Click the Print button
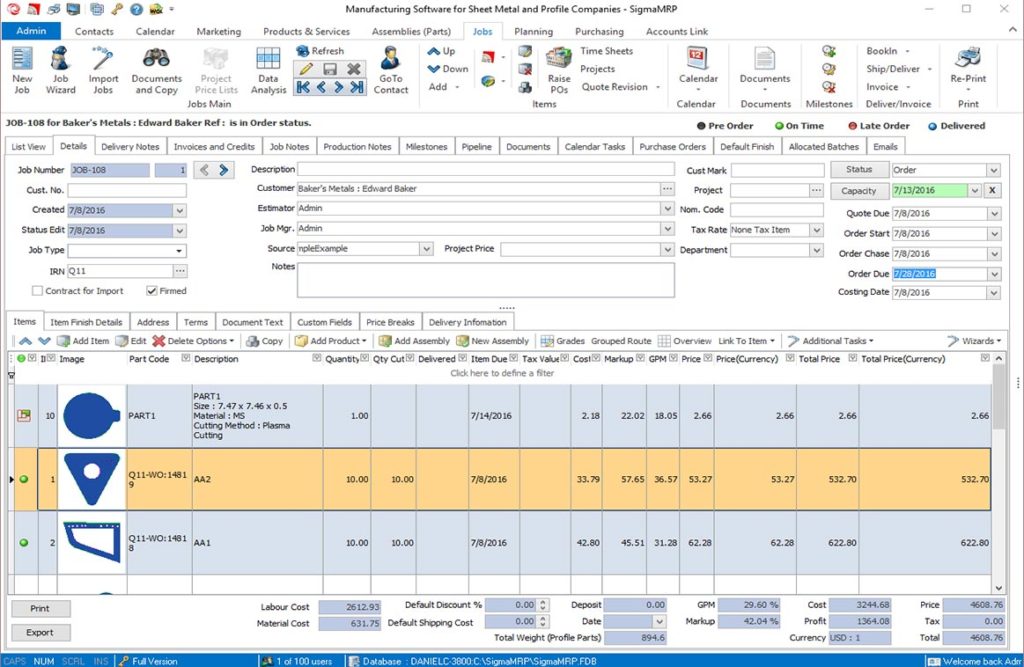Viewport: 1024px width, 667px height. [x=40, y=608]
